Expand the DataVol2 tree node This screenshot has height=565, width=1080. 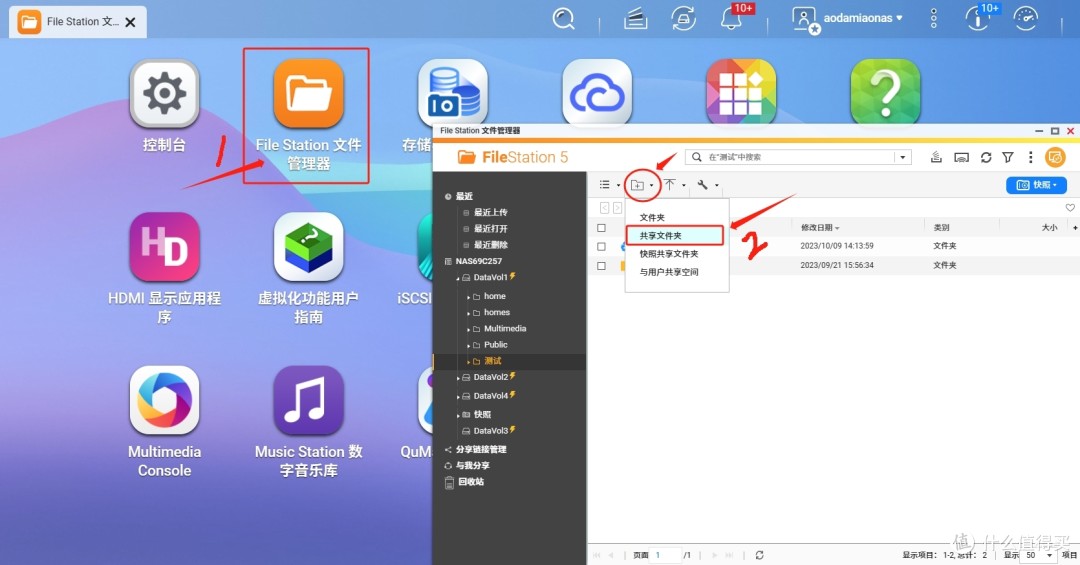(458, 378)
